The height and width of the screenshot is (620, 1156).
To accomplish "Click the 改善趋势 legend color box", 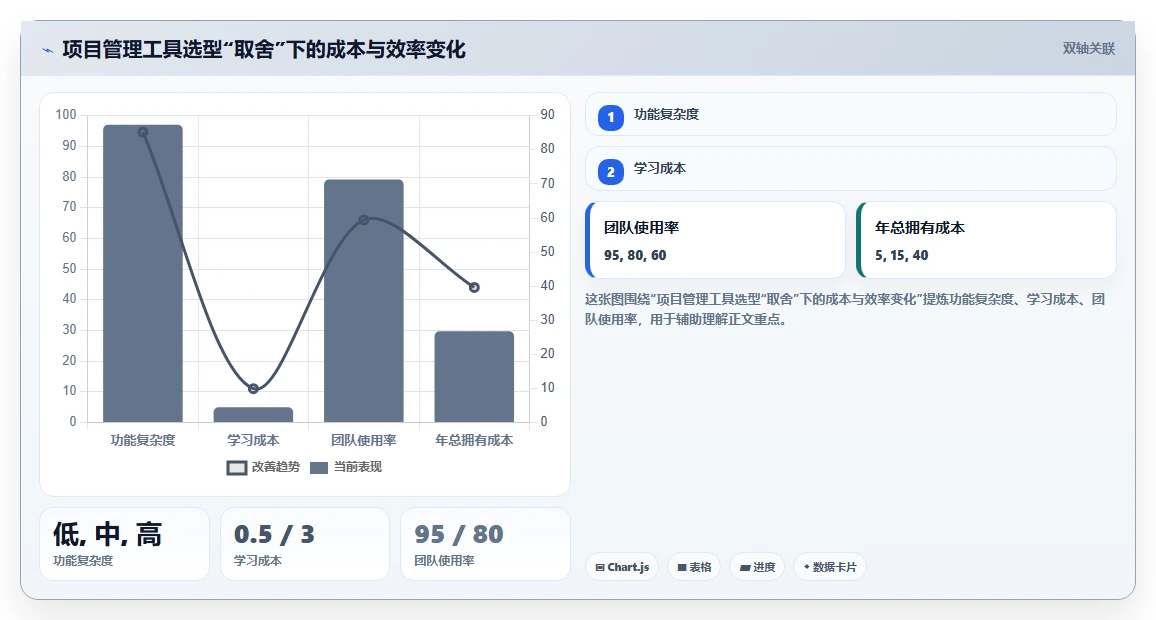I will click(x=237, y=468).
